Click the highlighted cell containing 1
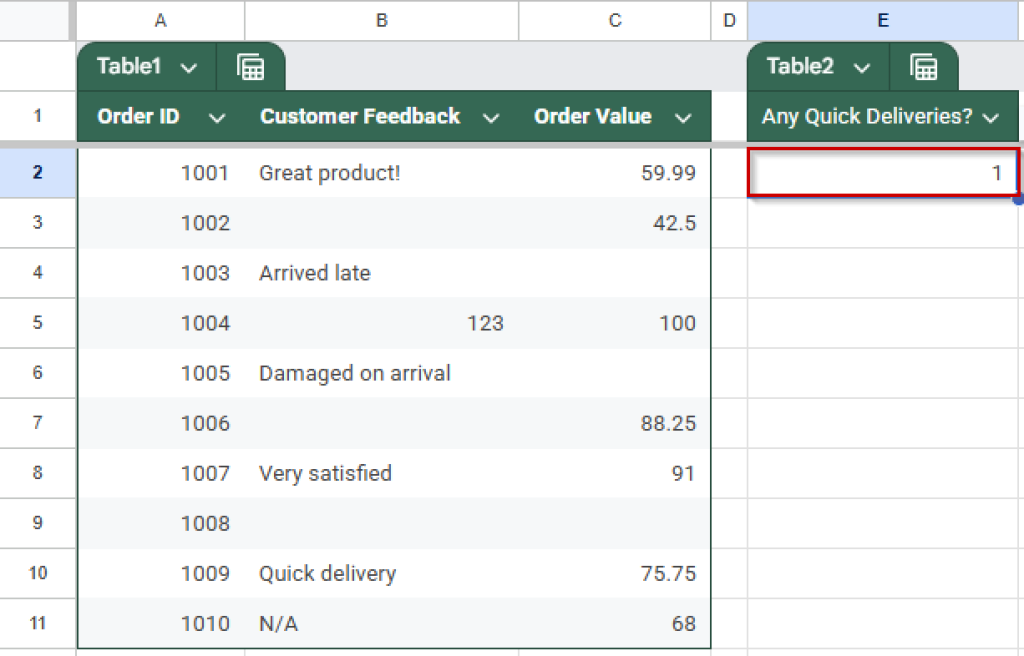 click(x=882, y=172)
